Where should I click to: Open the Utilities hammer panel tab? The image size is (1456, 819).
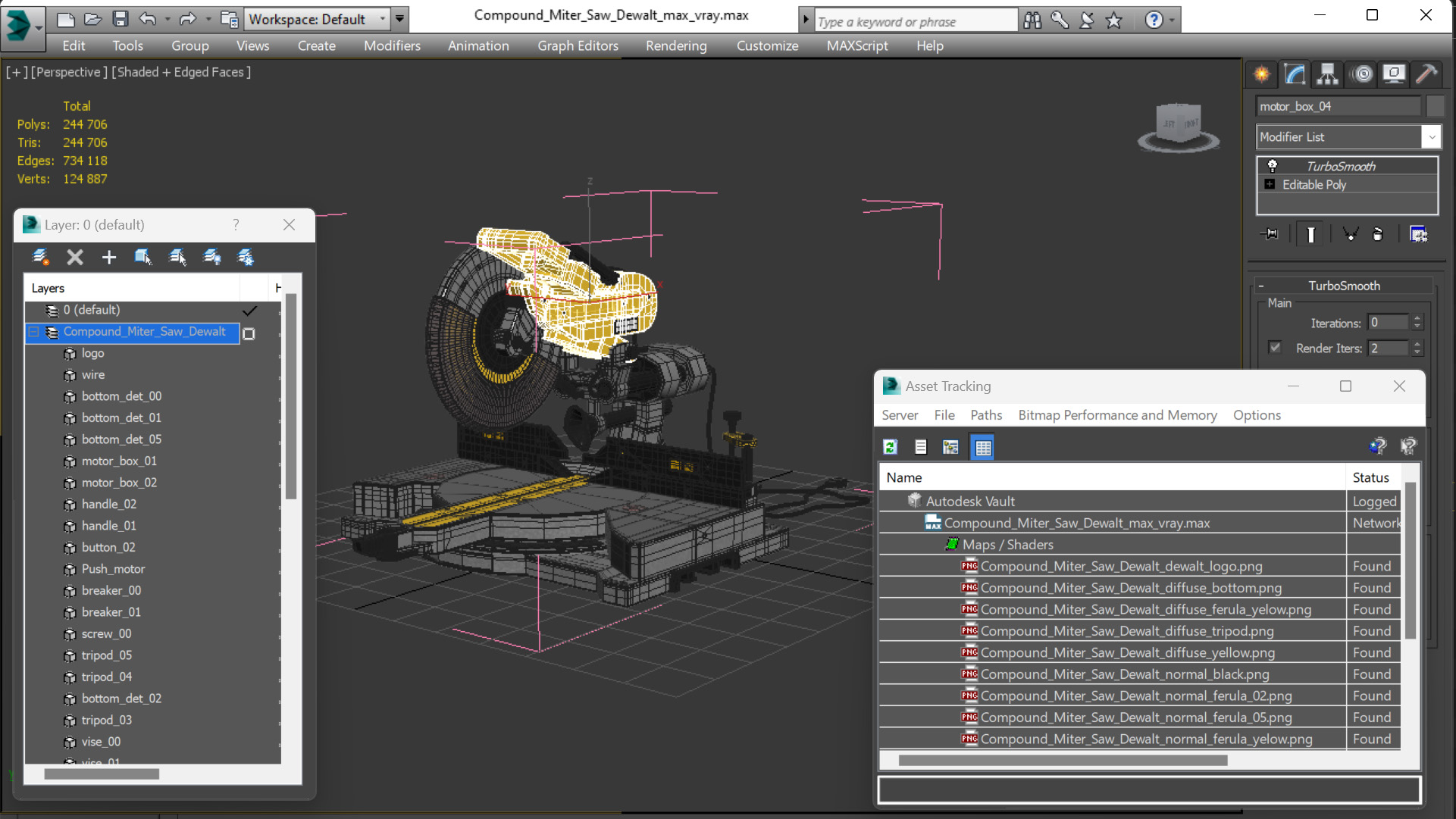(1426, 73)
